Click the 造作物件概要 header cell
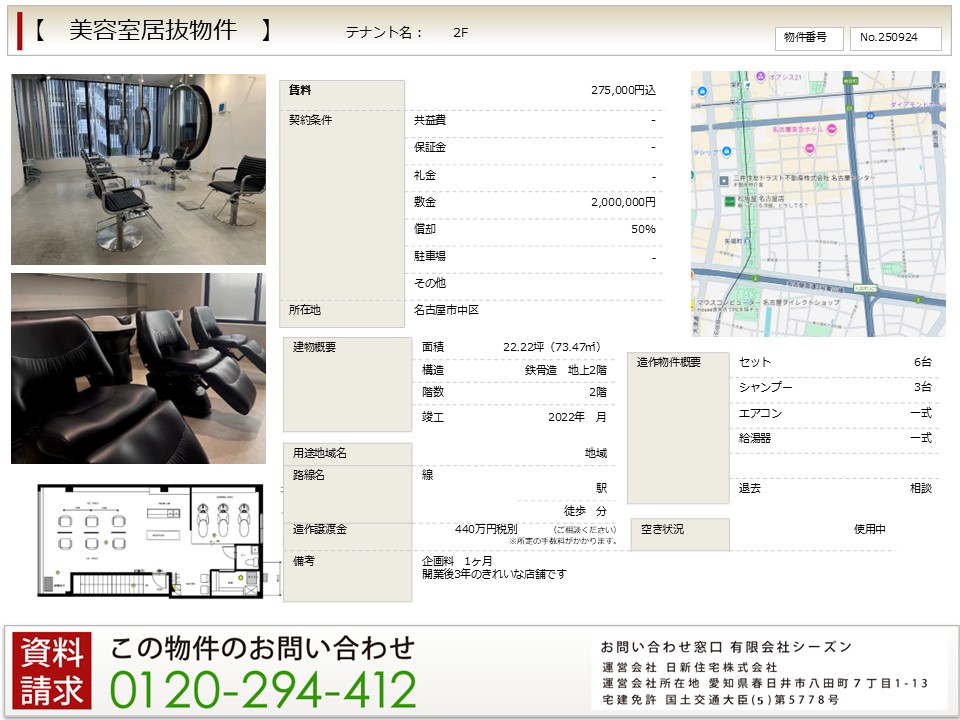The image size is (960, 720). pos(678,428)
